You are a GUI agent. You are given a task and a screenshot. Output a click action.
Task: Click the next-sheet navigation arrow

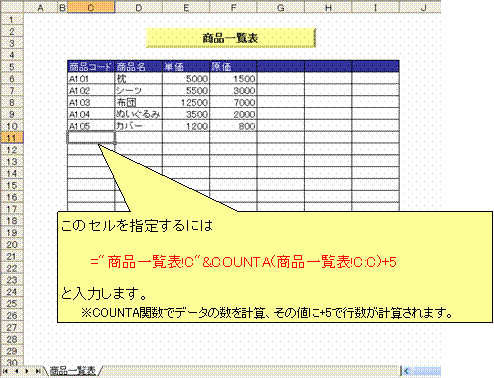tap(27, 371)
